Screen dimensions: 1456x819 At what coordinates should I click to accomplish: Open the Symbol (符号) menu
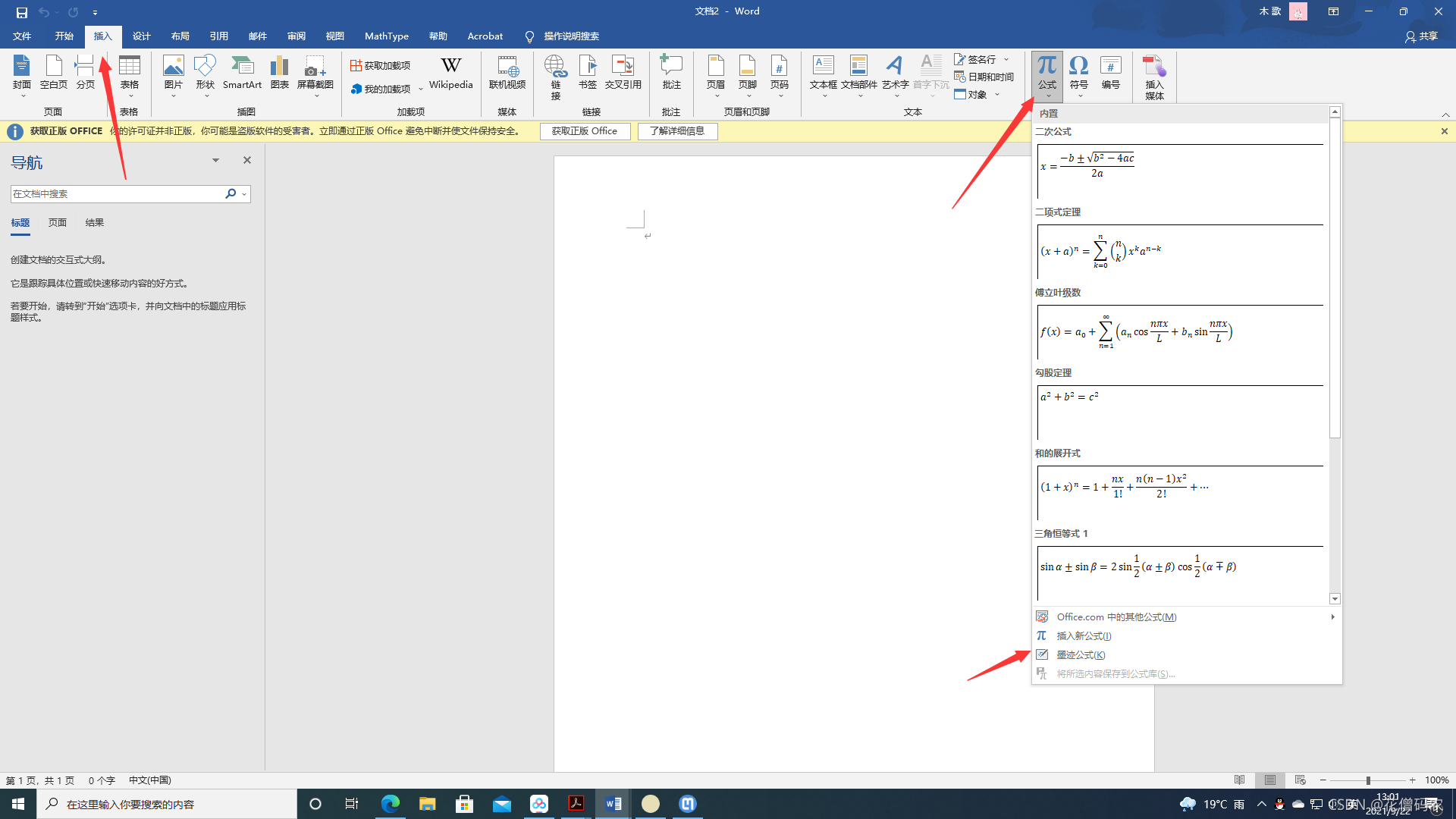(1078, 72)
